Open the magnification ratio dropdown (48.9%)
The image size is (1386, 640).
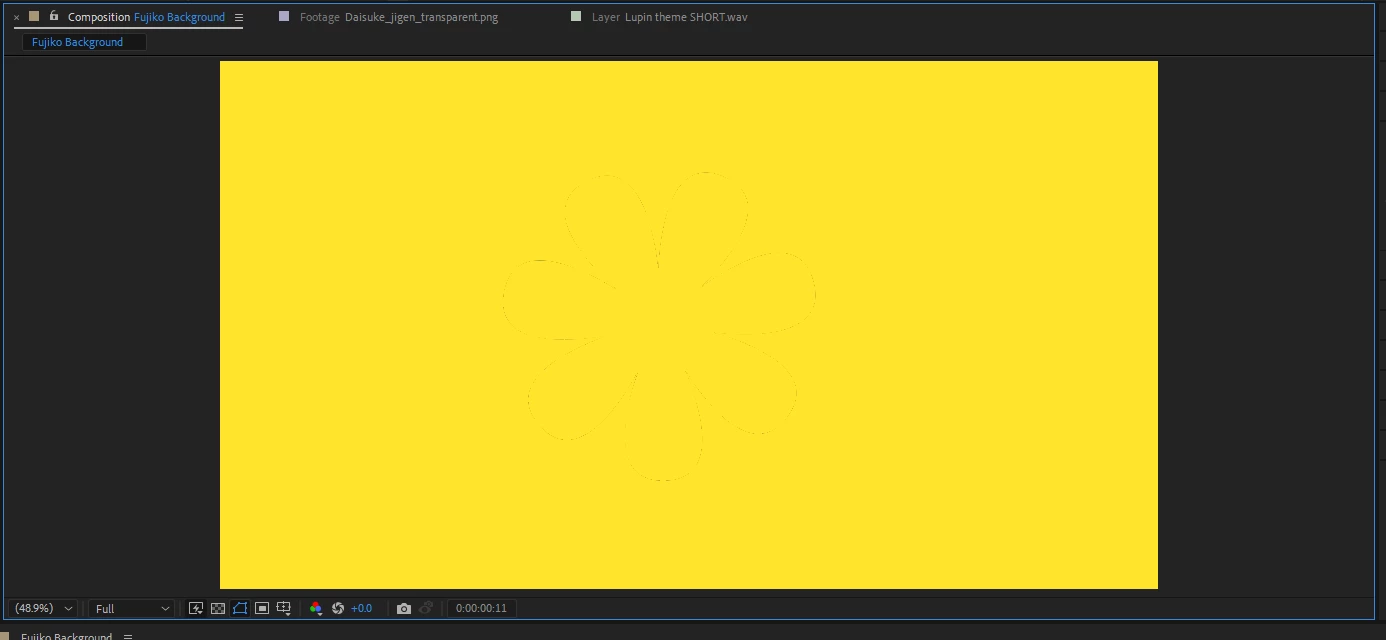click(43, 608)
